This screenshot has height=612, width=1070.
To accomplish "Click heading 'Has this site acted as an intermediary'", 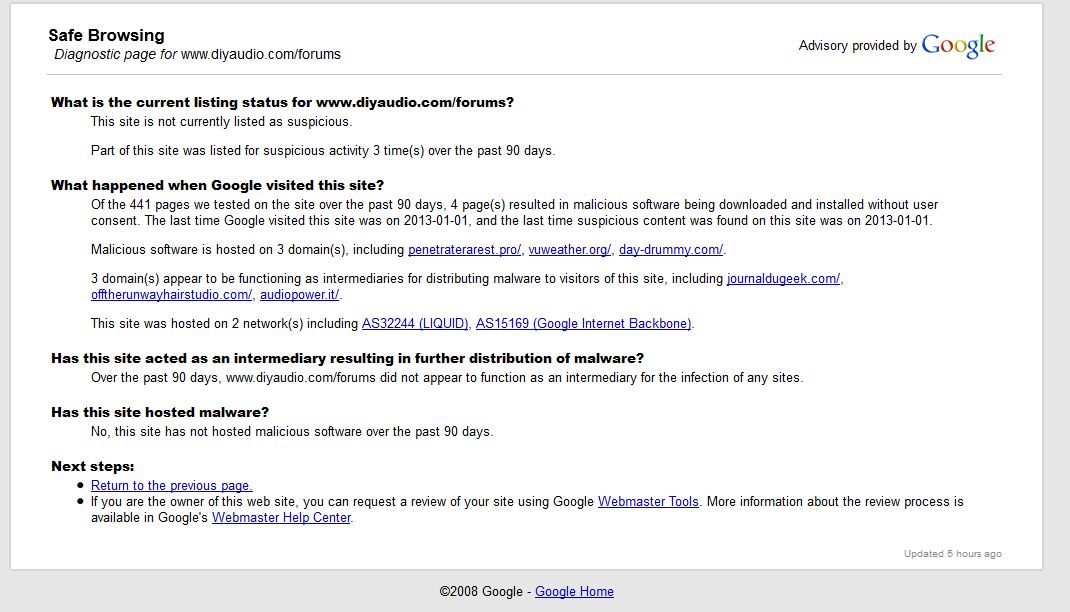I will click(x=347, y=358).
